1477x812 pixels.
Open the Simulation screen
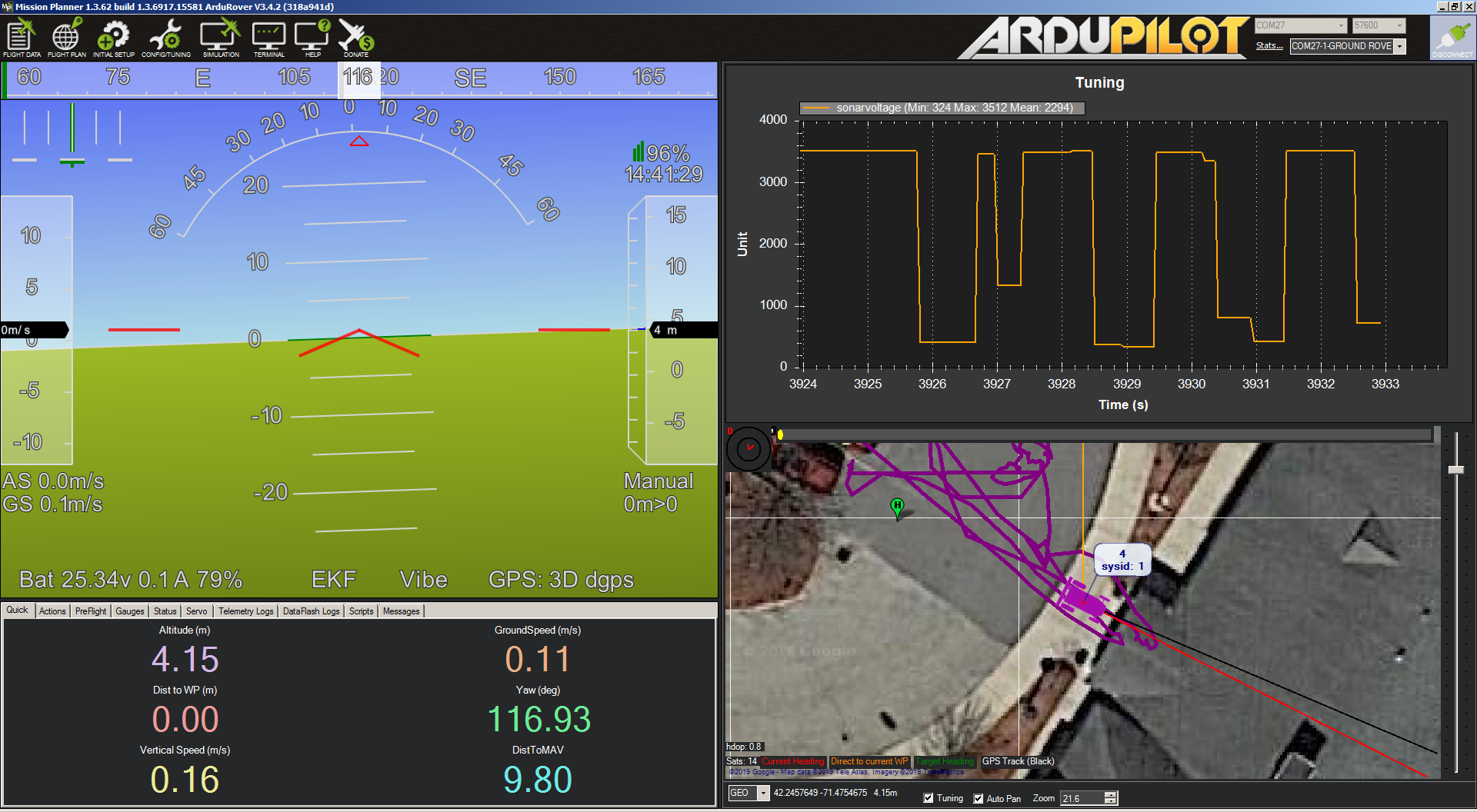click(x=221, y=38)
